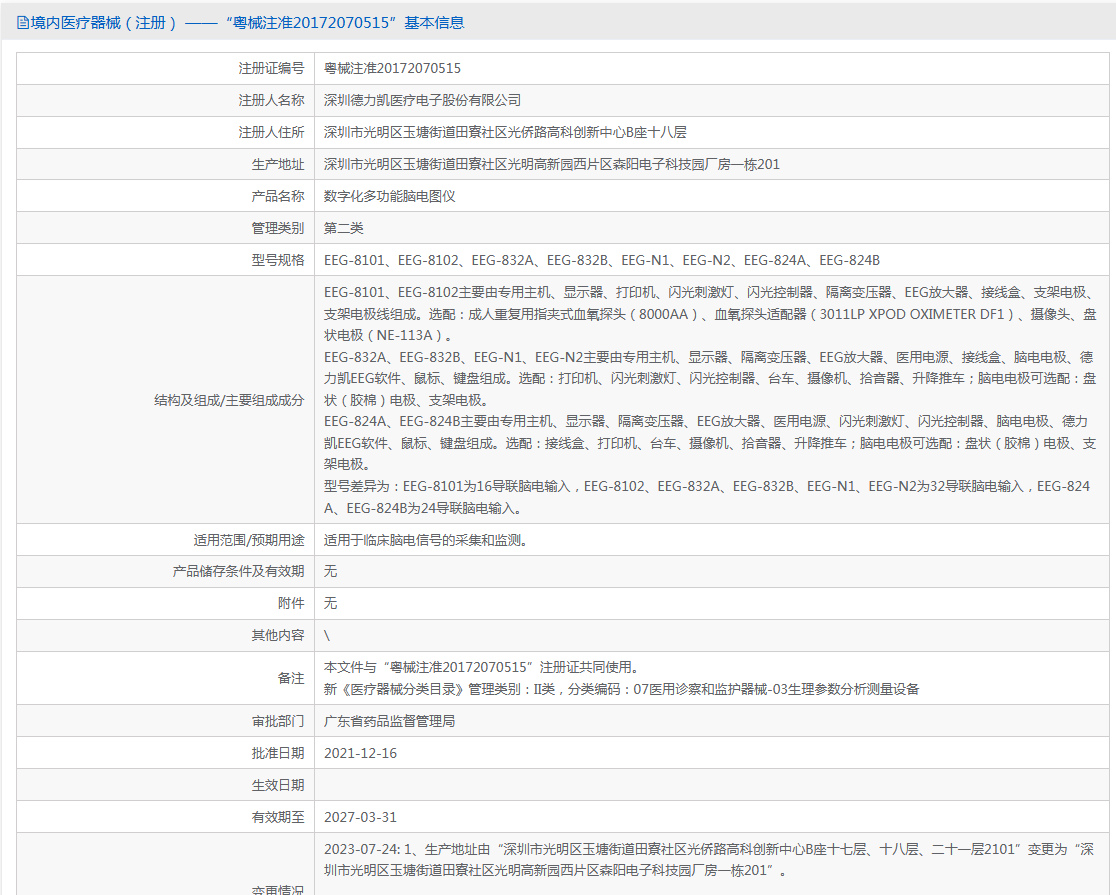Viewport: 1116px width, 895px height.
Task: Select the model list starting with EEG-8101、EEG-8102
Action: [x=602, y=261]
